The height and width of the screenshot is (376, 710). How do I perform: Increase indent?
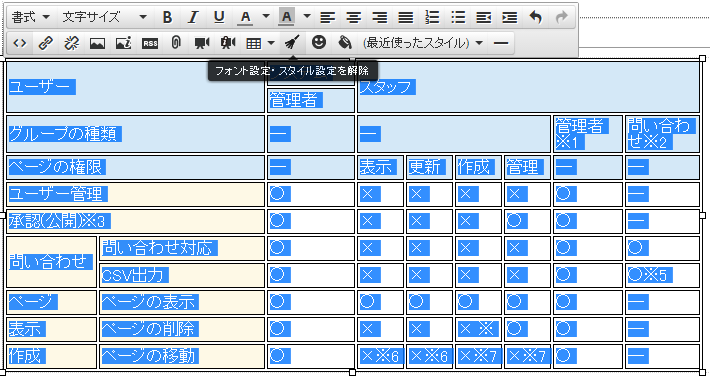point(510,17)
